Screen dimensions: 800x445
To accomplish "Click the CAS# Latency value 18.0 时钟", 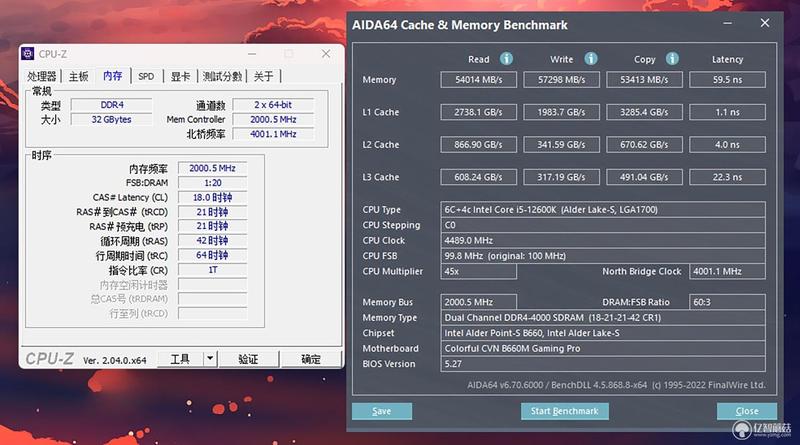I will click(213, 197).
